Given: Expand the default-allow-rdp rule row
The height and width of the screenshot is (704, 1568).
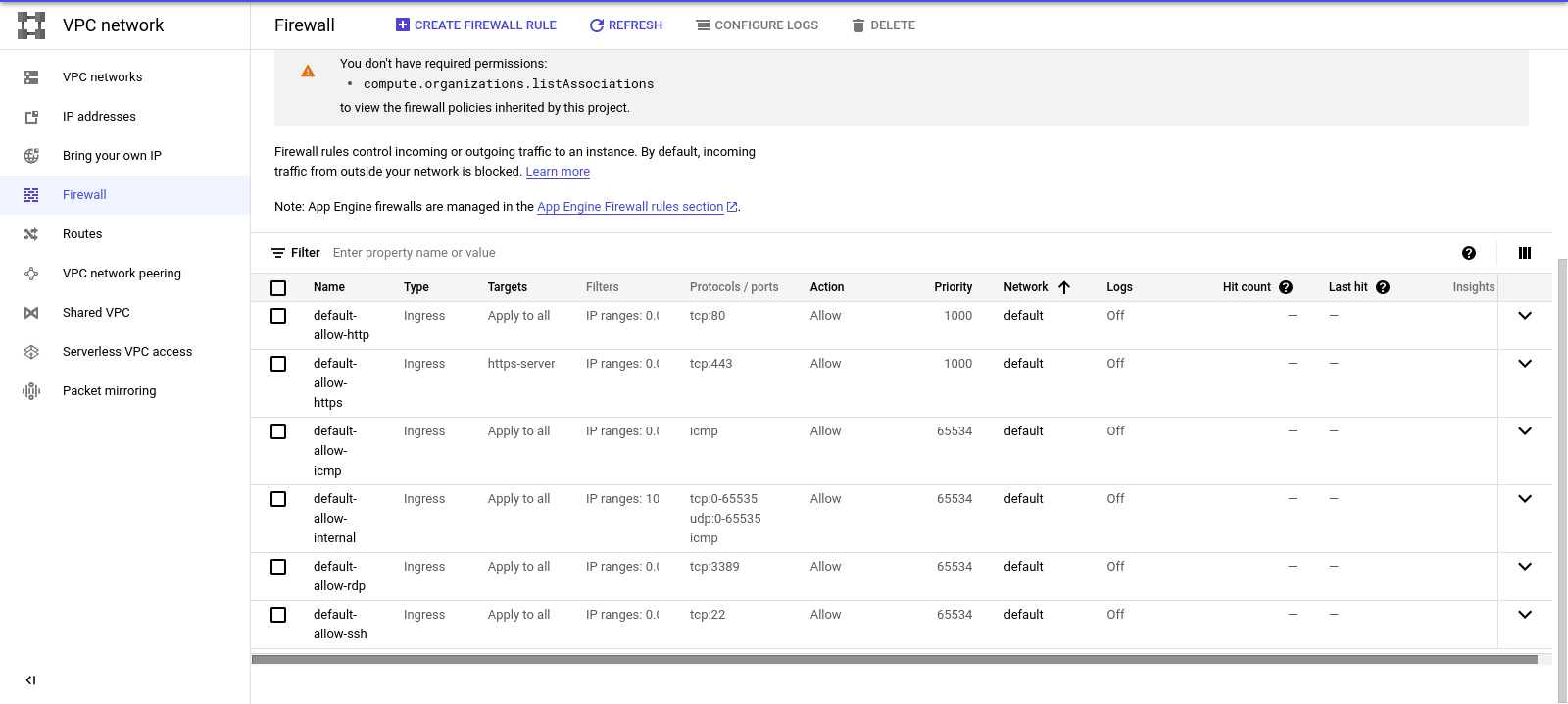Looking at the screenshot, I should (x=1525, y=567).
